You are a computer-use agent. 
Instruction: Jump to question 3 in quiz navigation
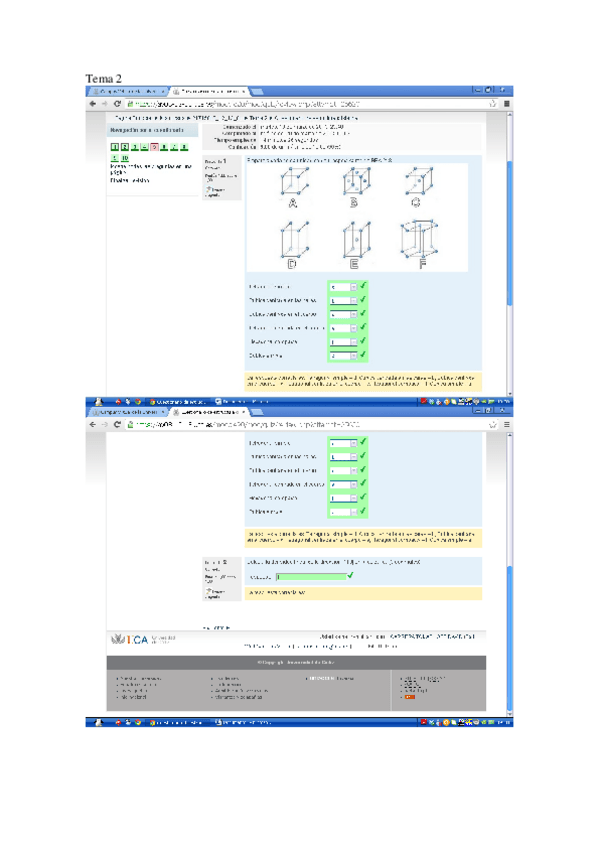click(135, 147)
